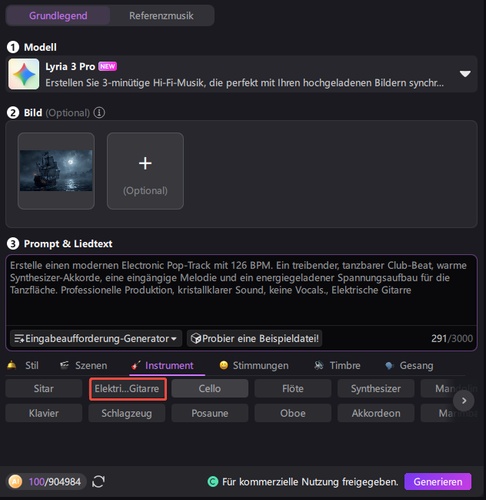Open the Gesang tag category

[x=409, y=365]
